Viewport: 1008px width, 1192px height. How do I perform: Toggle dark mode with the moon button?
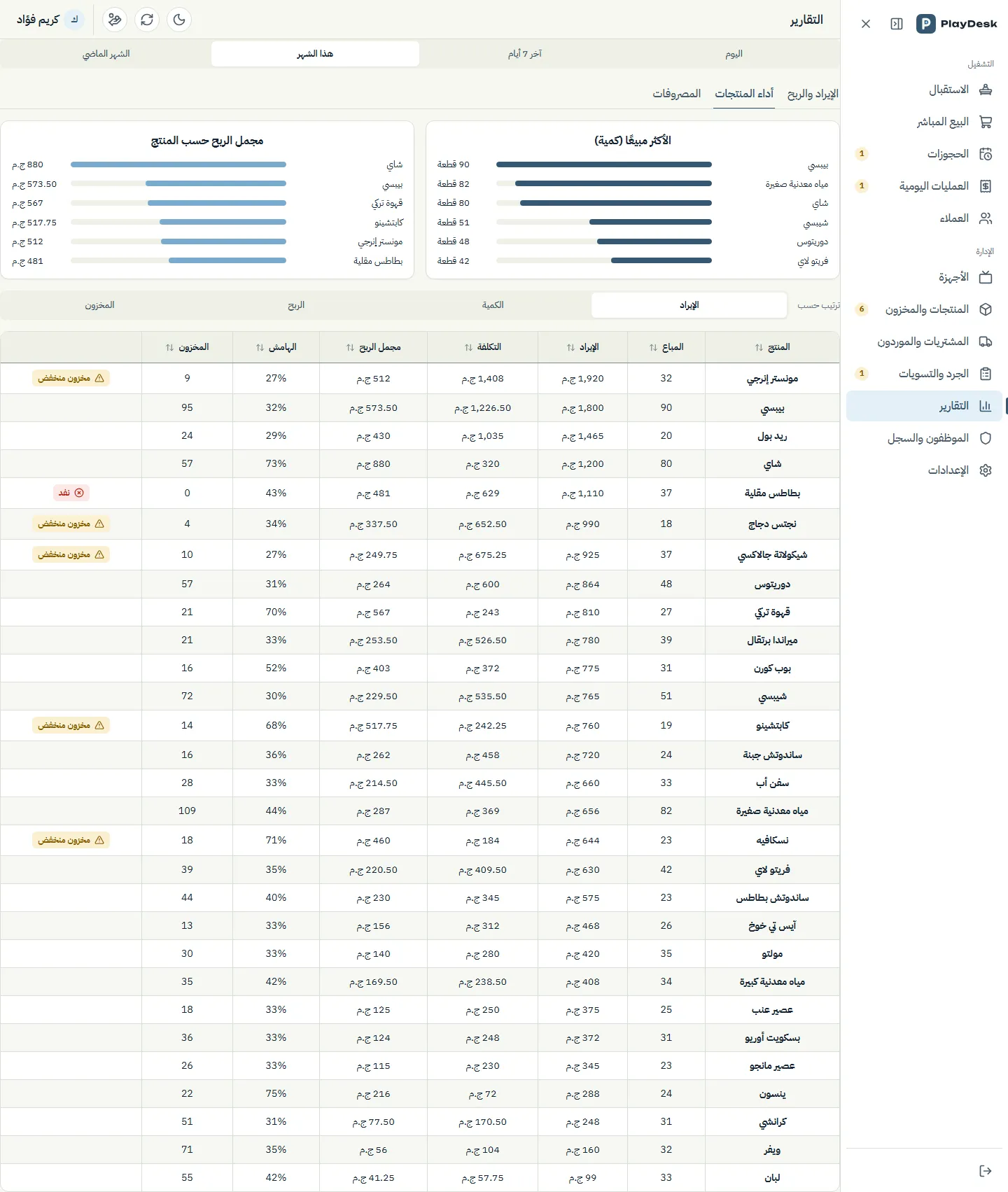coord(179,20)
